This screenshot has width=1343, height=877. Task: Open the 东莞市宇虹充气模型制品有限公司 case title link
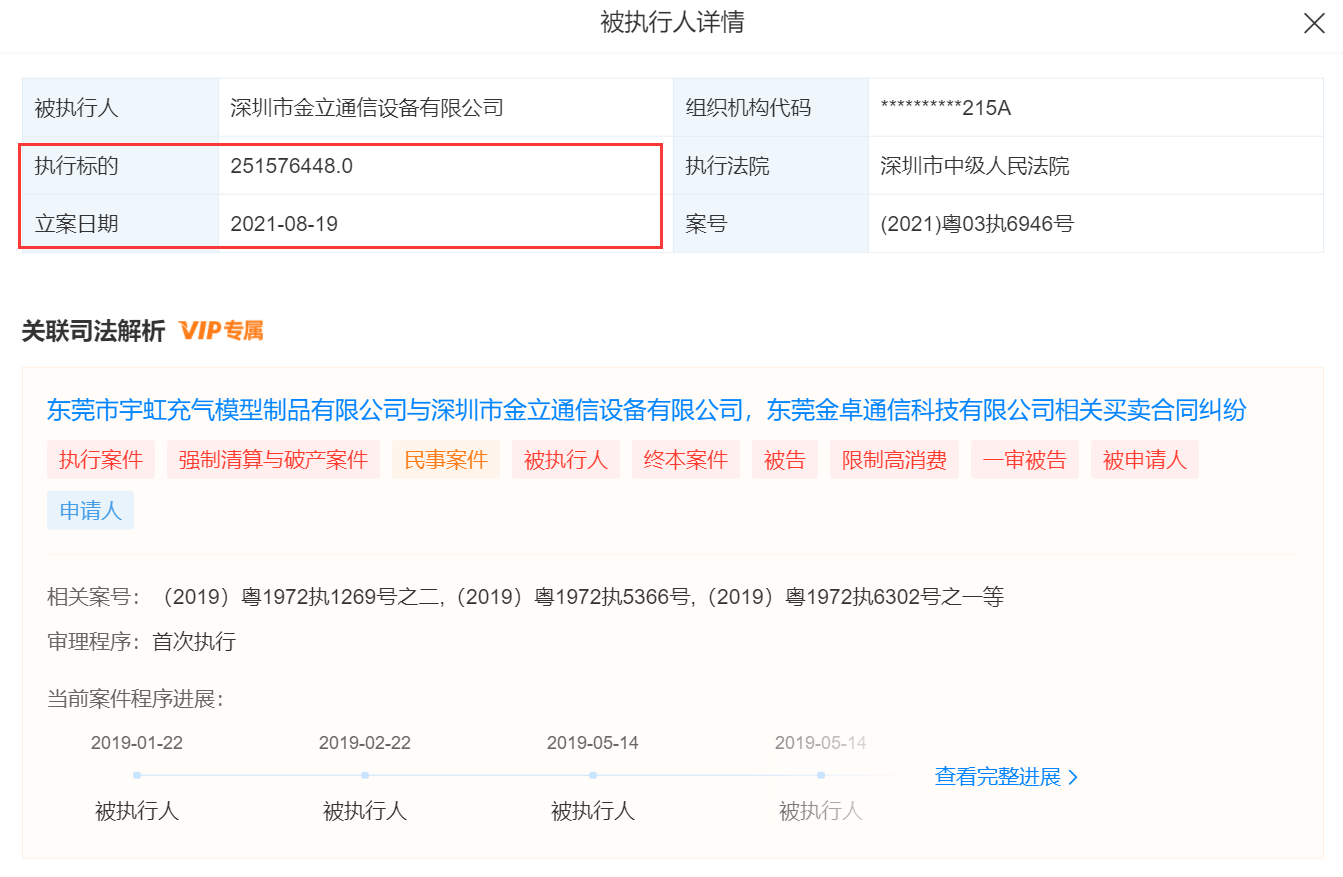pyautogui.click(x=646, y=409)
